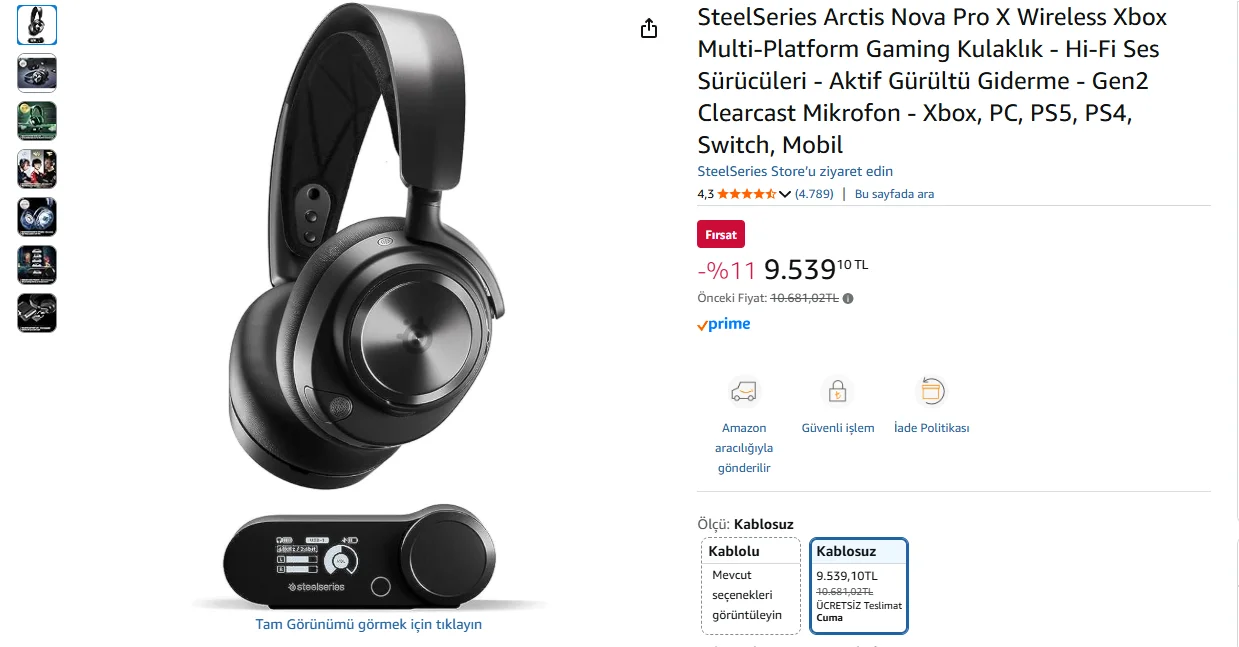Select the third green-lit thumbnail

[x=37, y=121]
